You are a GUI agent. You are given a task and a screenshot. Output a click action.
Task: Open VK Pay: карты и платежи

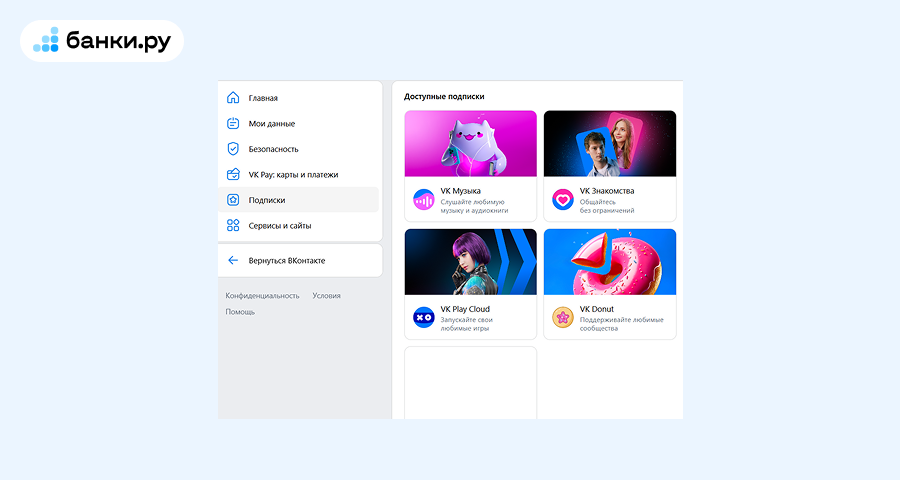tap(298, 175)
